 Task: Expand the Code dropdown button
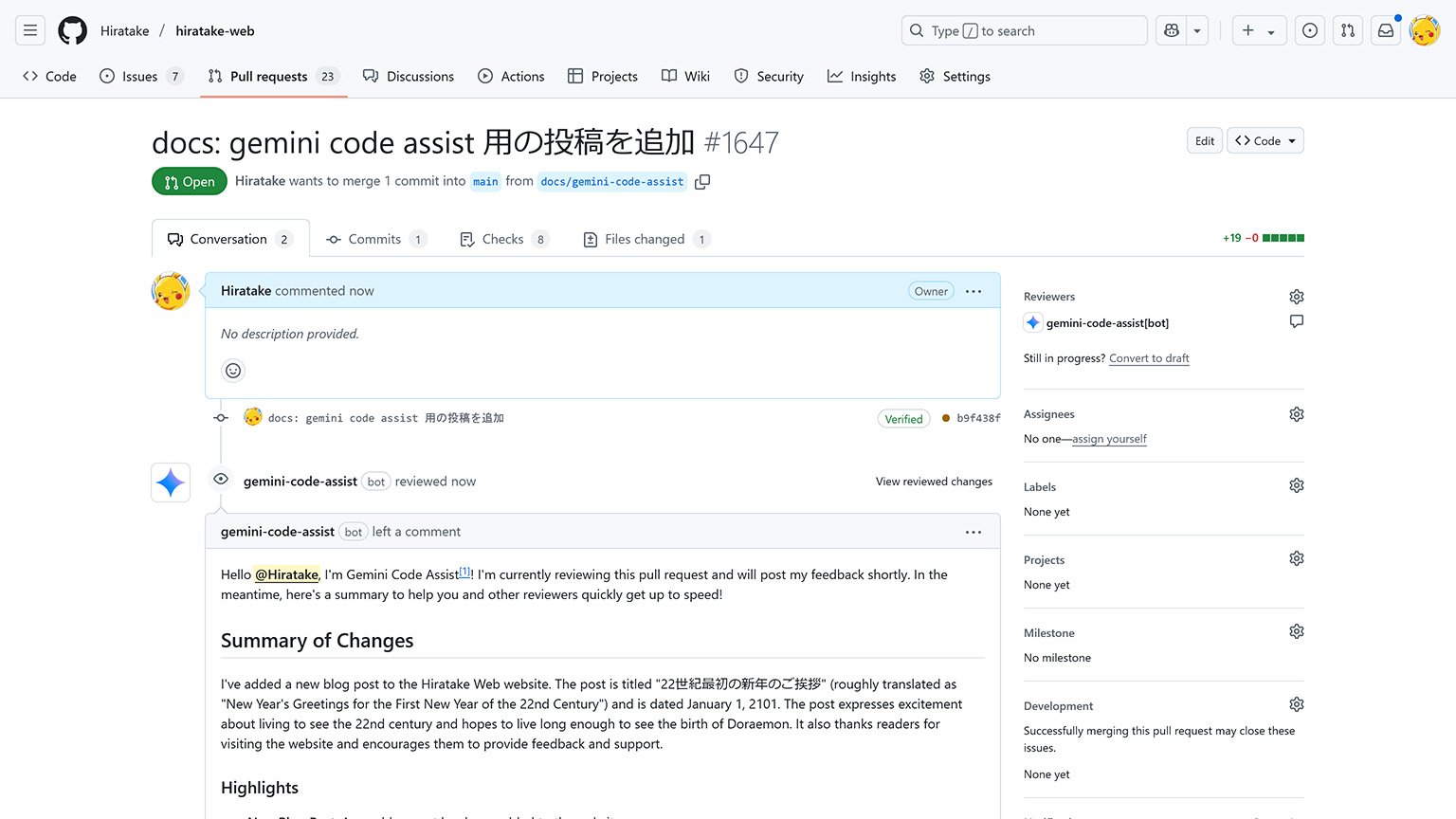click(x=1265, y=140)
